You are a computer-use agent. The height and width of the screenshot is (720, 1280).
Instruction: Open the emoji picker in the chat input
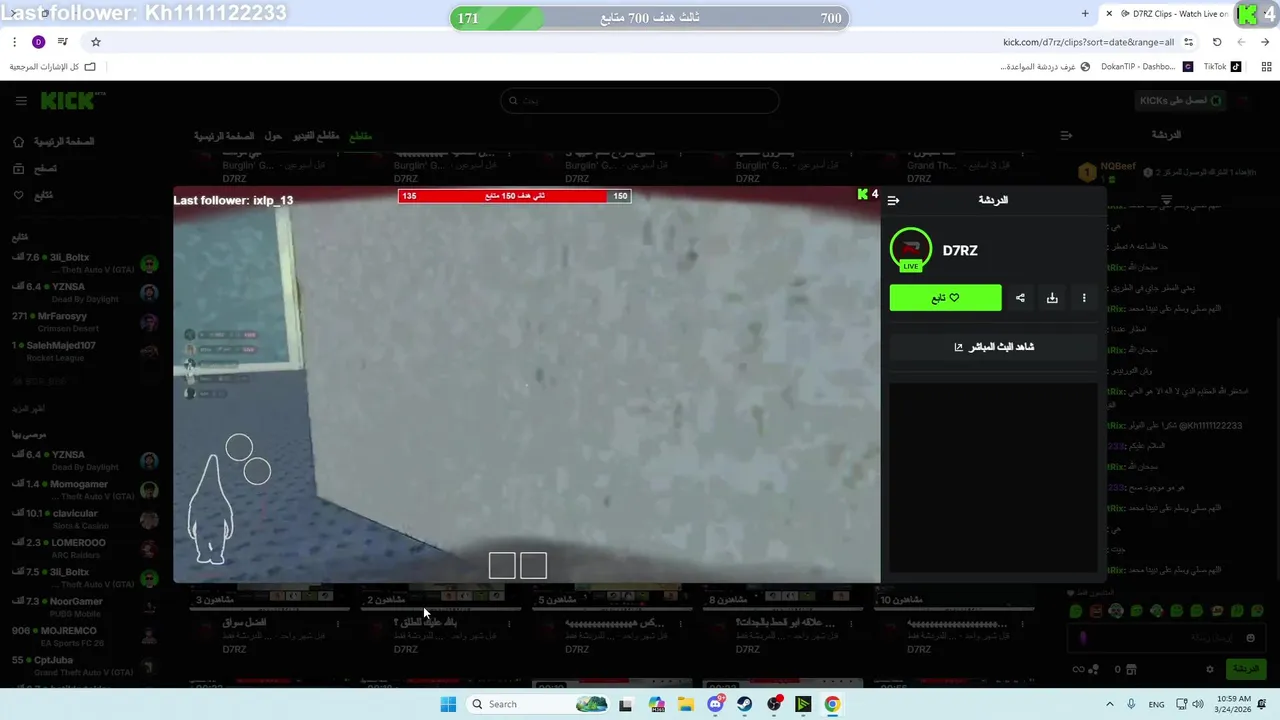click(1250, 638)
